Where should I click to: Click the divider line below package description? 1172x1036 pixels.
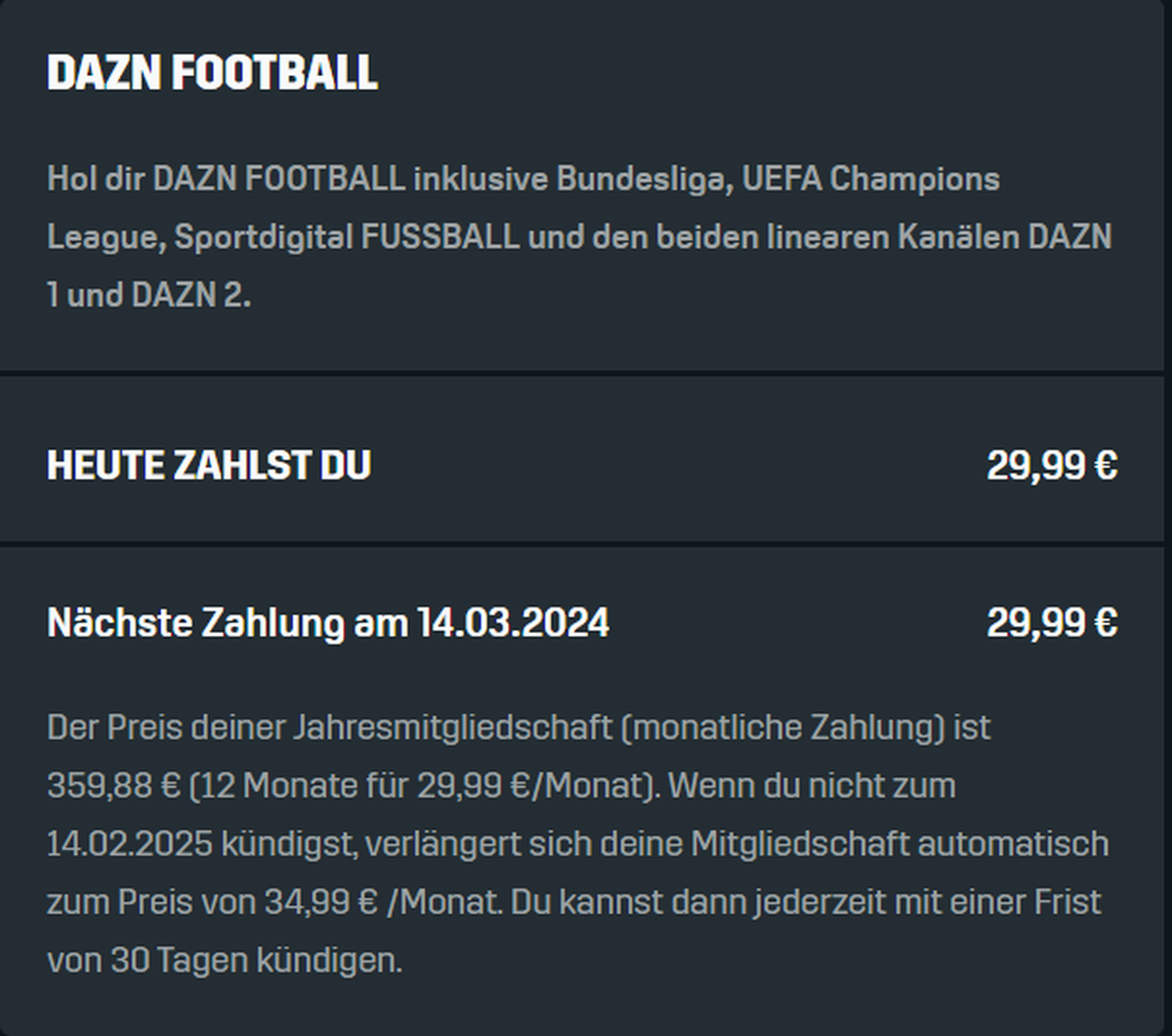(582, 373)
